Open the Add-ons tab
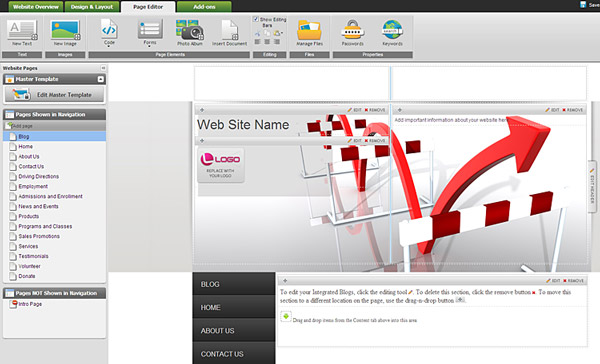Viewport: 600px width, 364px height. tap(204, 7)
